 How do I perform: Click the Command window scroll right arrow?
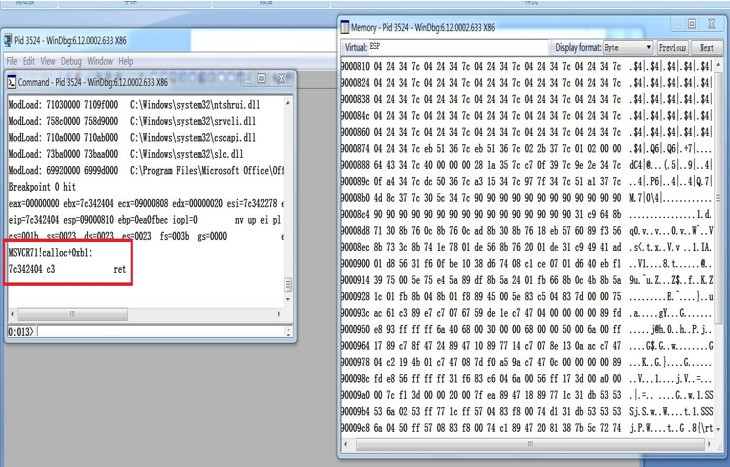(x=279, y=314)
